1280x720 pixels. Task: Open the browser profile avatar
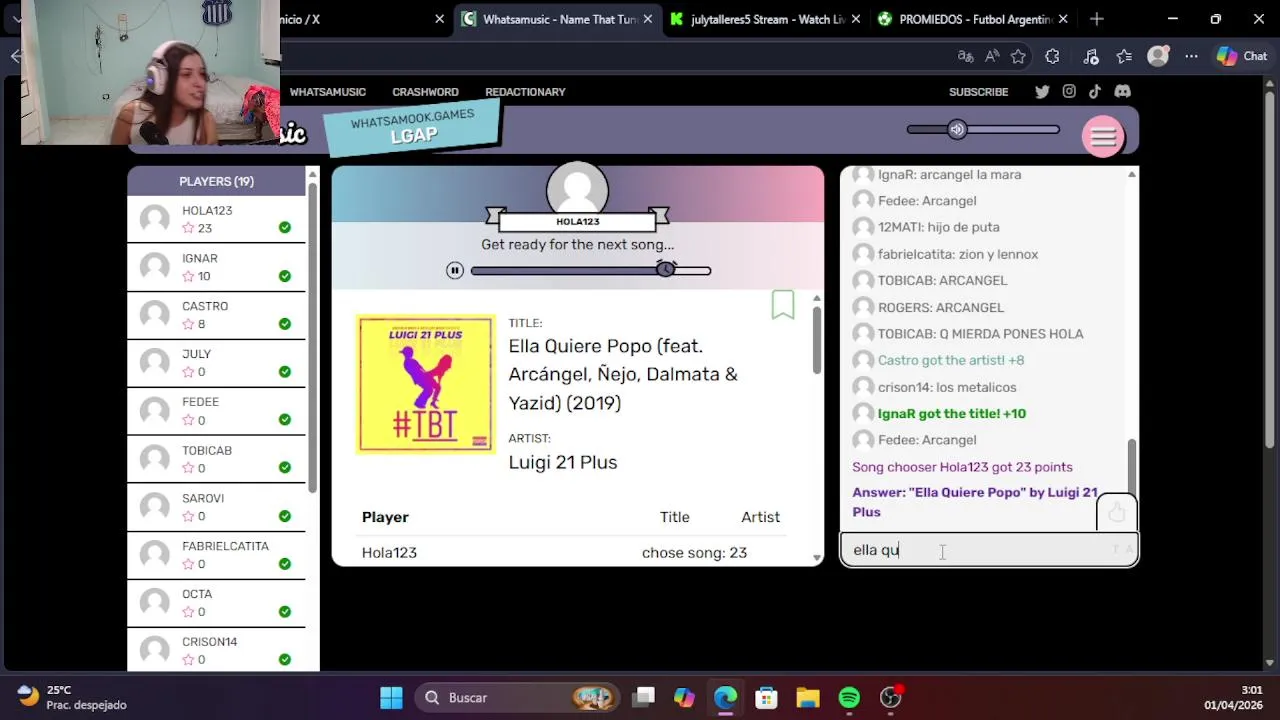1158,57
